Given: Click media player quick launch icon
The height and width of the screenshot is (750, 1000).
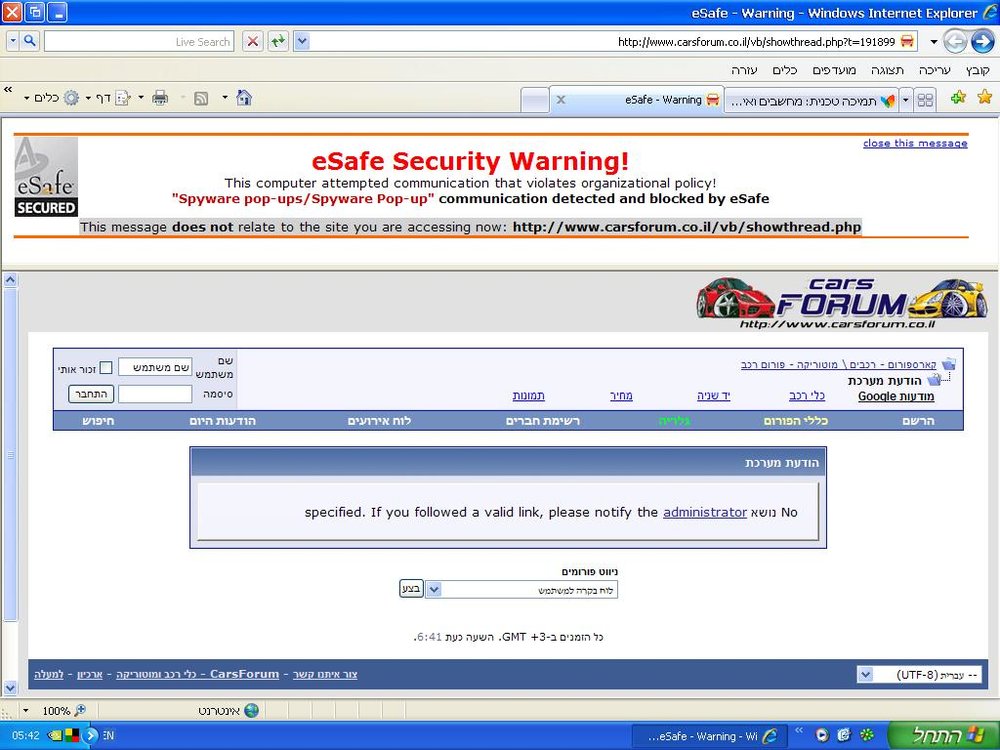Looking at the screenshot, I should point(822,735).
